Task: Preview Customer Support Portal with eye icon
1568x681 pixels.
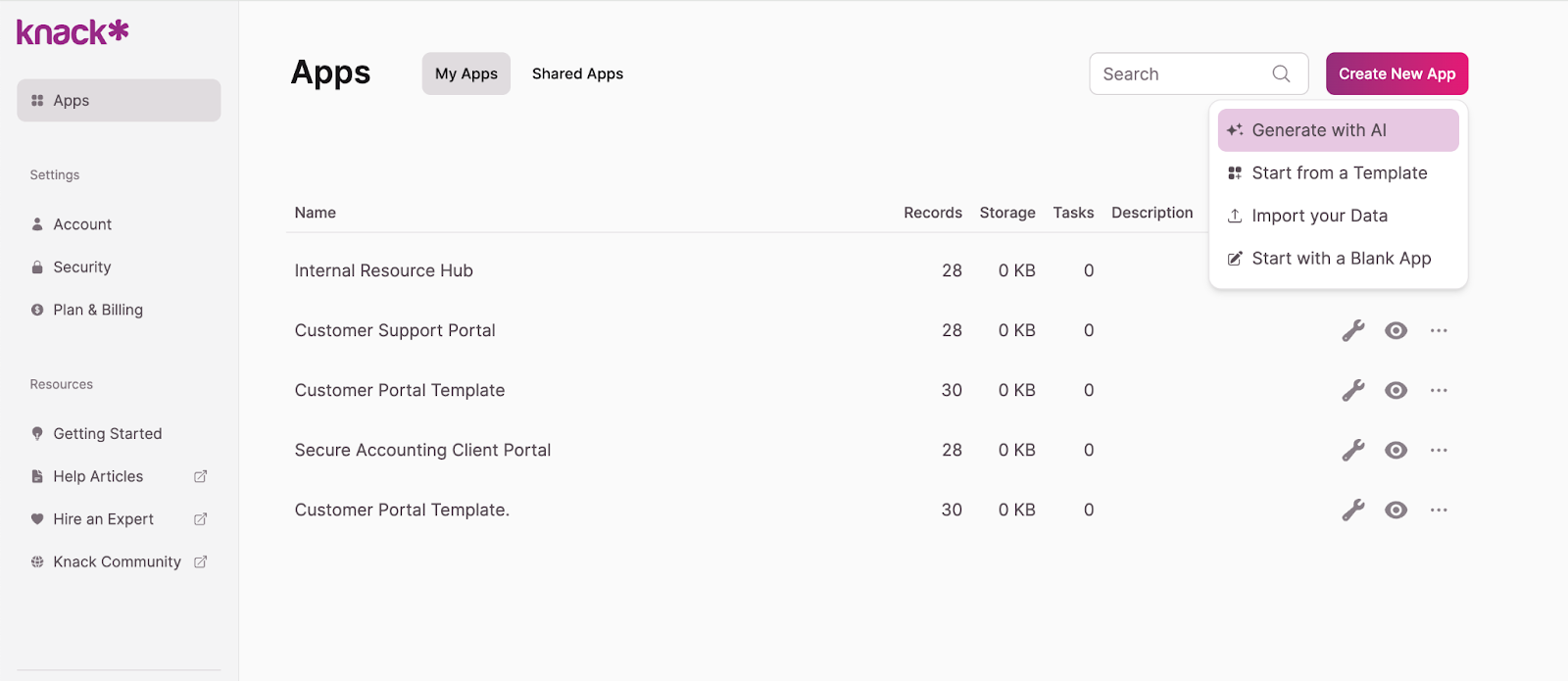Action: [x=1396, y=331]
